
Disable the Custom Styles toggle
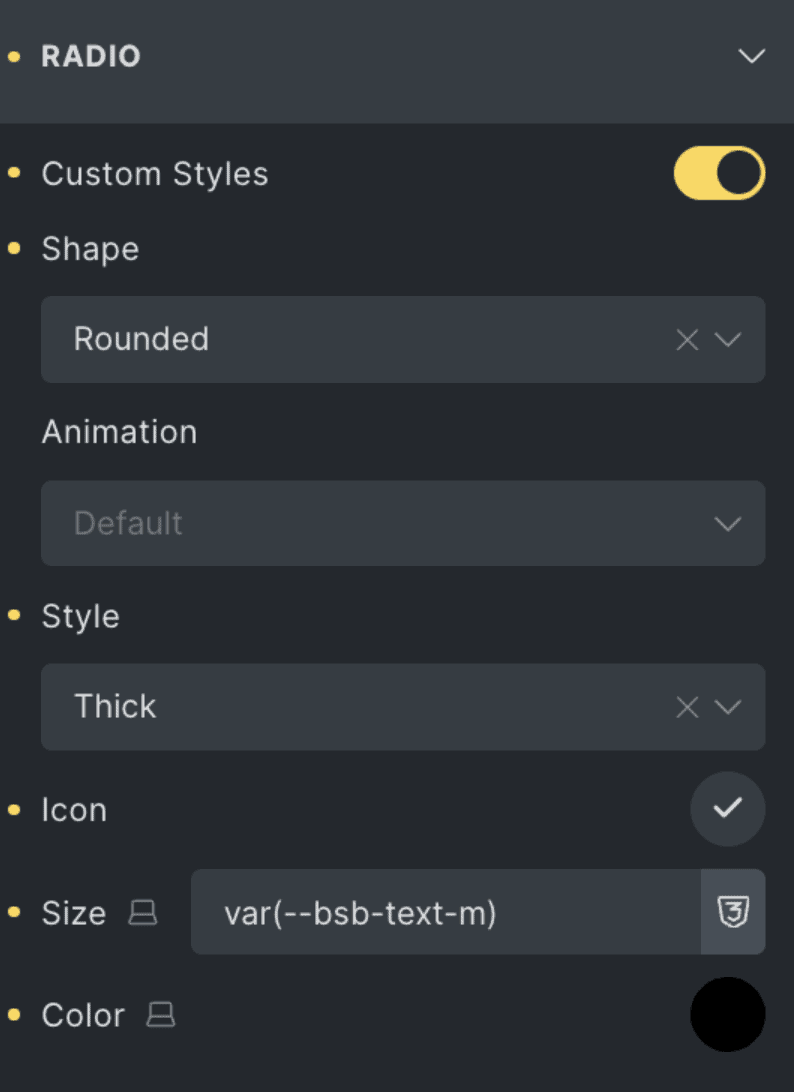(719, 172)
